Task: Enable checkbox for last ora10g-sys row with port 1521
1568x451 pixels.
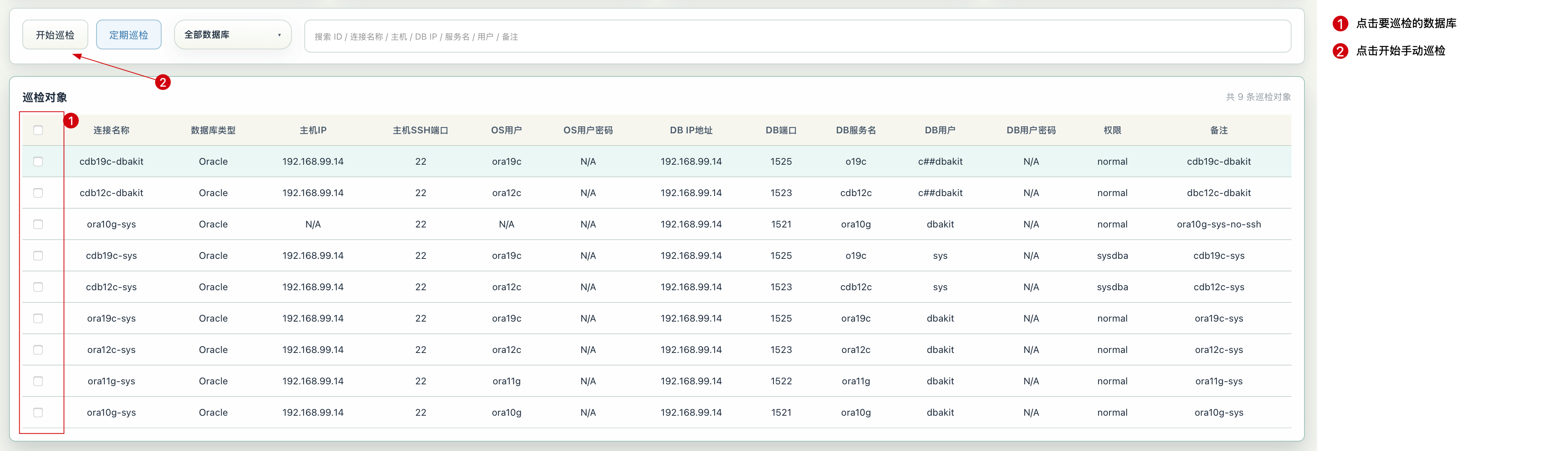Action: [38, 412]
